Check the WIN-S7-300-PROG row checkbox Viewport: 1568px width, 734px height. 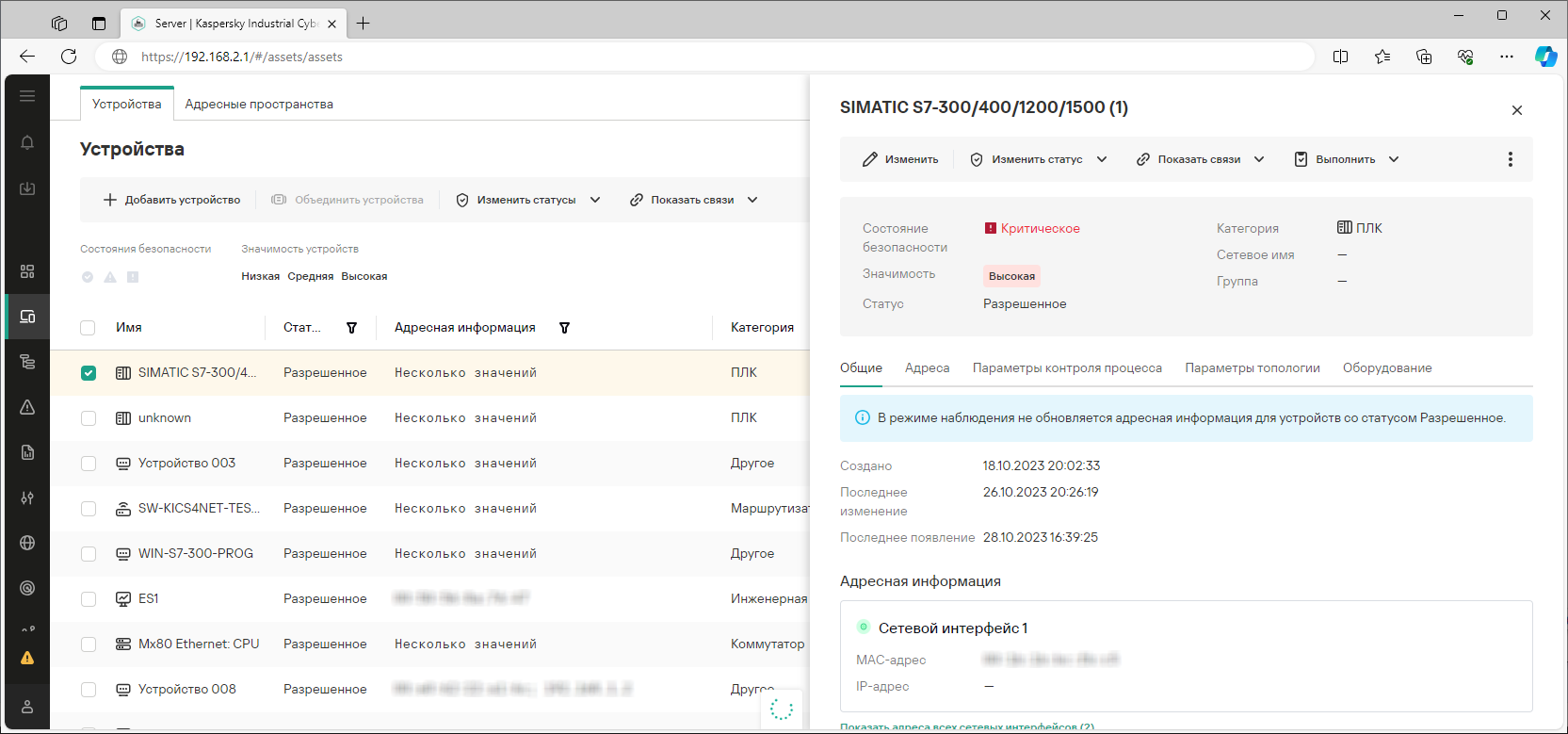point(89,554)
